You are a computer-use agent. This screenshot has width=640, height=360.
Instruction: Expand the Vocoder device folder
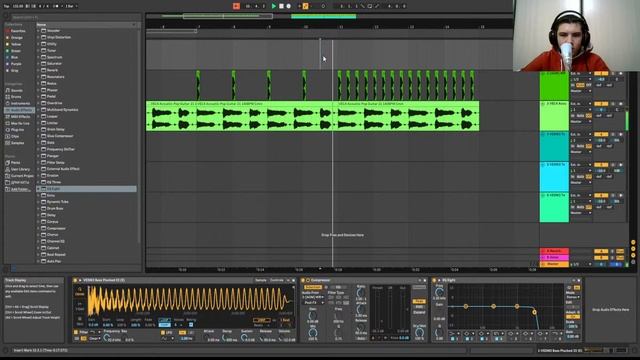(38, 31)
